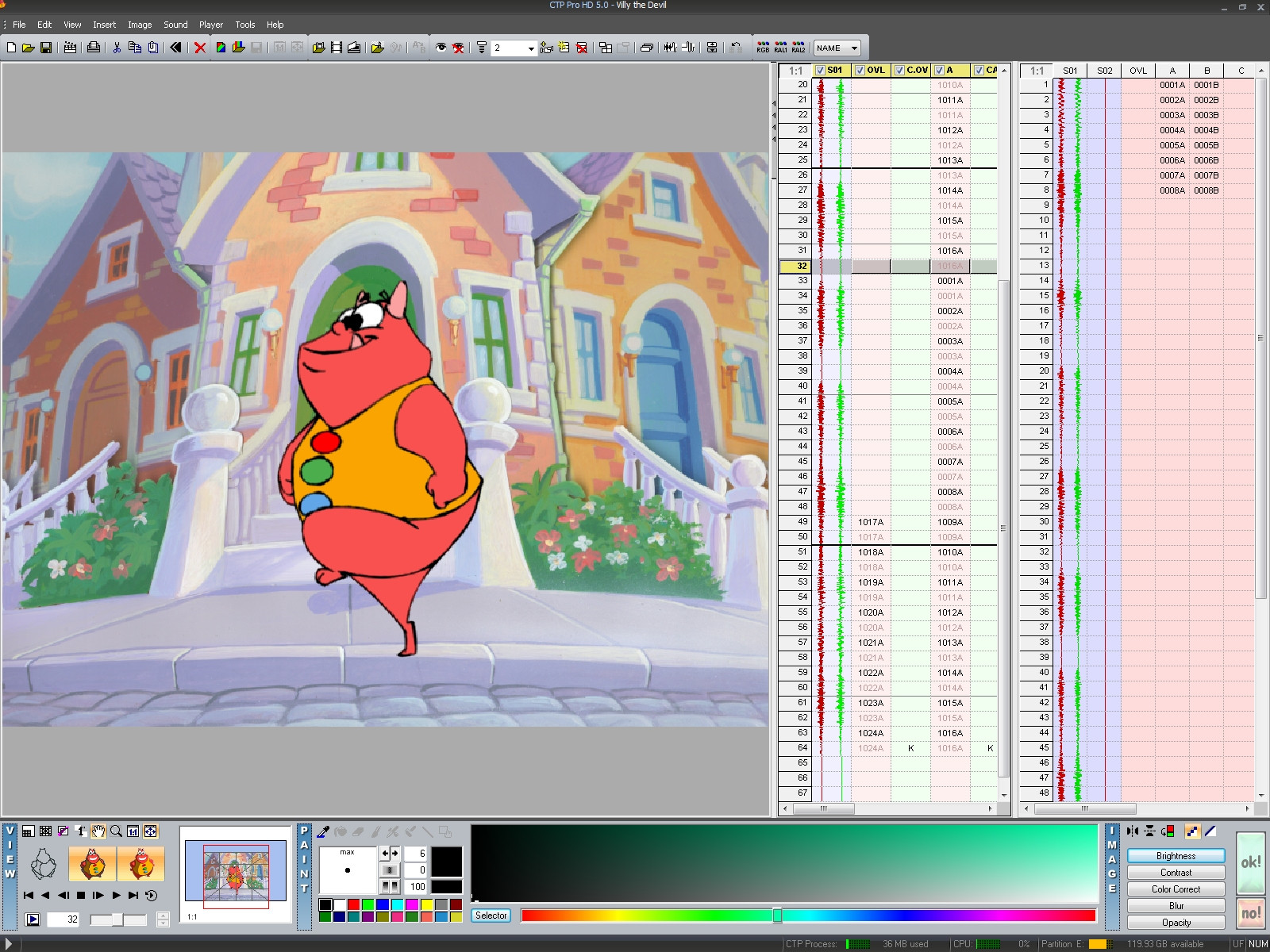Viewport: 1270px width, 952px height.
Task: Click the RGB palette icon
Action: (763, 48)
